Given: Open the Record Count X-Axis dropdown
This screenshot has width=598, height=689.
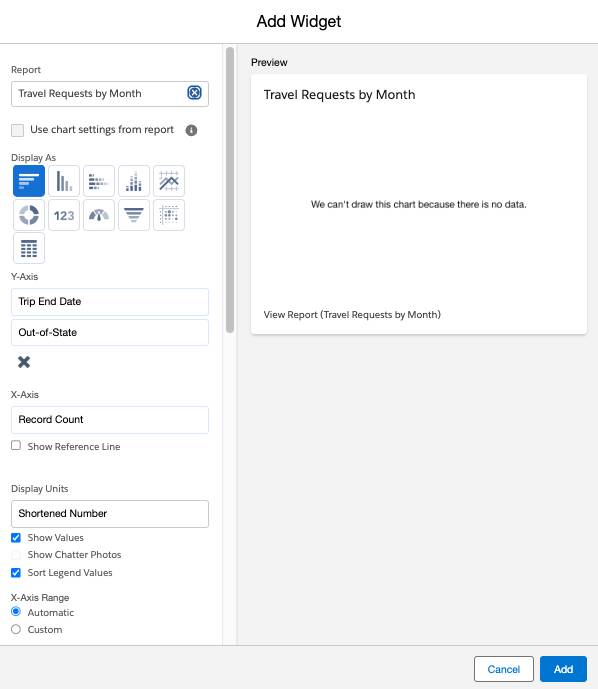Looking at the screenshot, I should [x=110, y=420].
